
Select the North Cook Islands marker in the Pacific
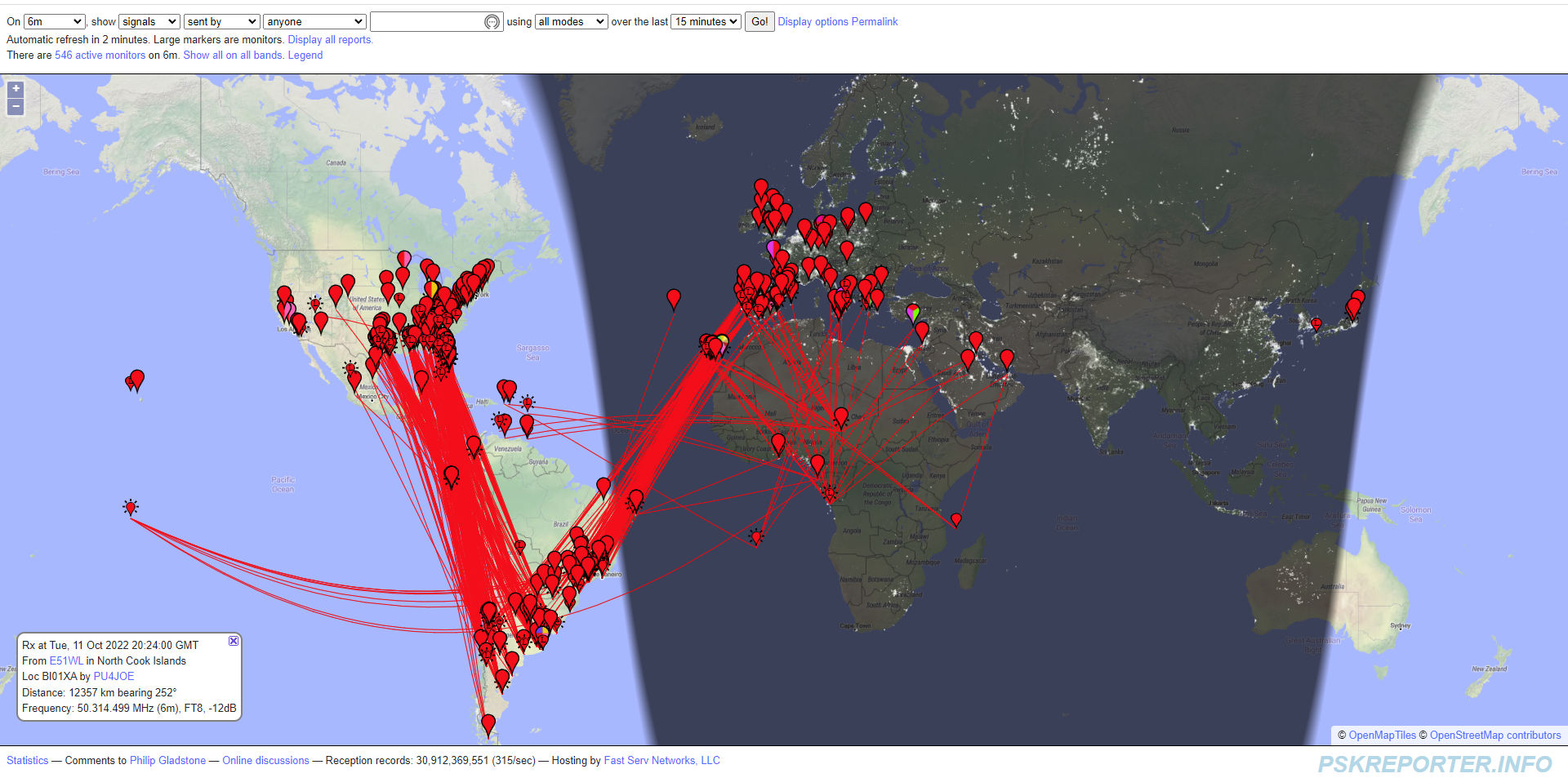coord(131,507)
